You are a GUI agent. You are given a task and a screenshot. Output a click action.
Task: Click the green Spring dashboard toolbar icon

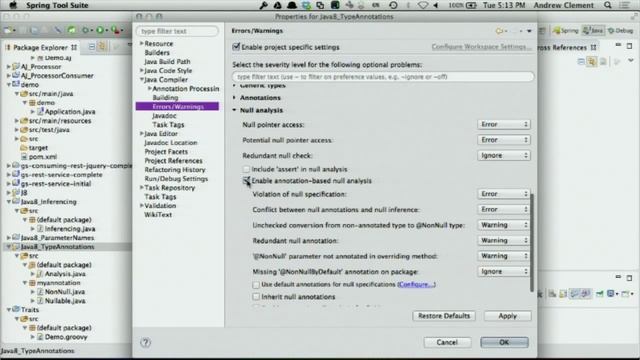tap(72, 30)
